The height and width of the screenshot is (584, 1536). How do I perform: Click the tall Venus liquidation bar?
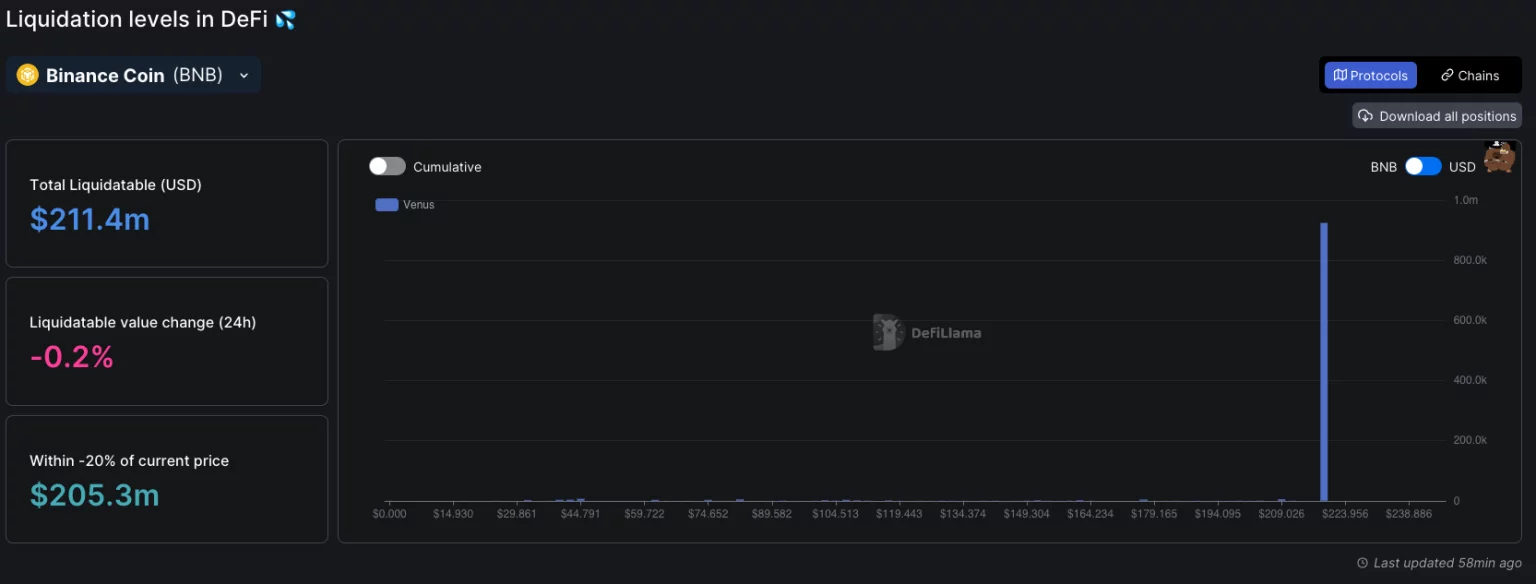1324,360
